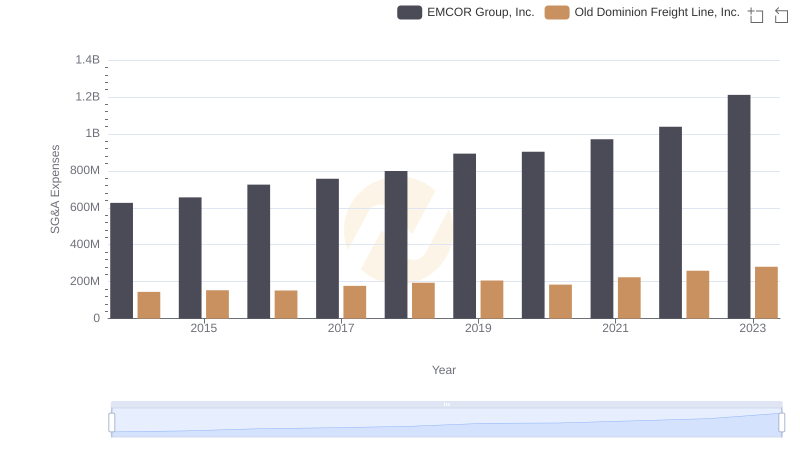Click the Old Dominion bar for 2016
The height and width of the screenshot is (461, 800).
coord(286,304)
